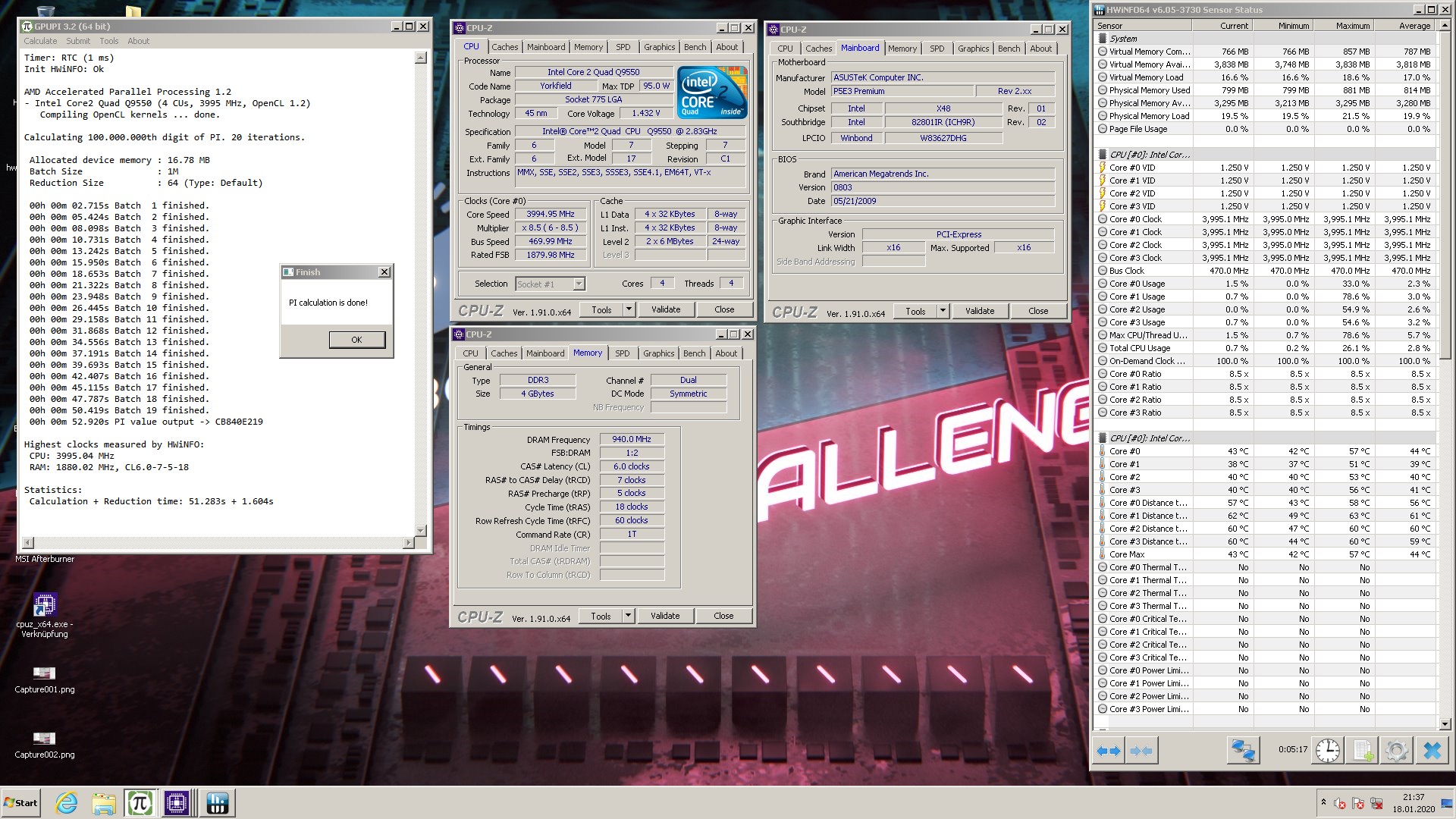Screen dimensions: 1456x819
Task: Open the About menu in GPUPI
Action: tap(138, 41)
